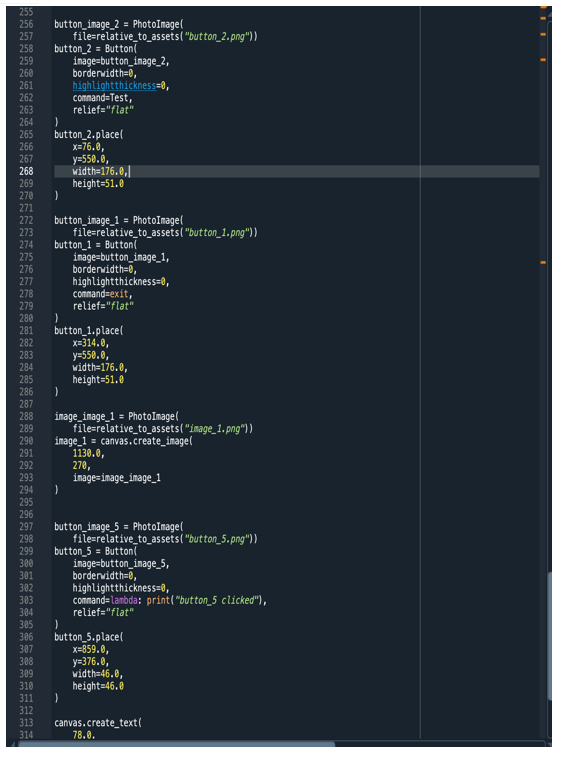Click 'image_image_1 = PhotoImage(' text

[x=116, y=417]
